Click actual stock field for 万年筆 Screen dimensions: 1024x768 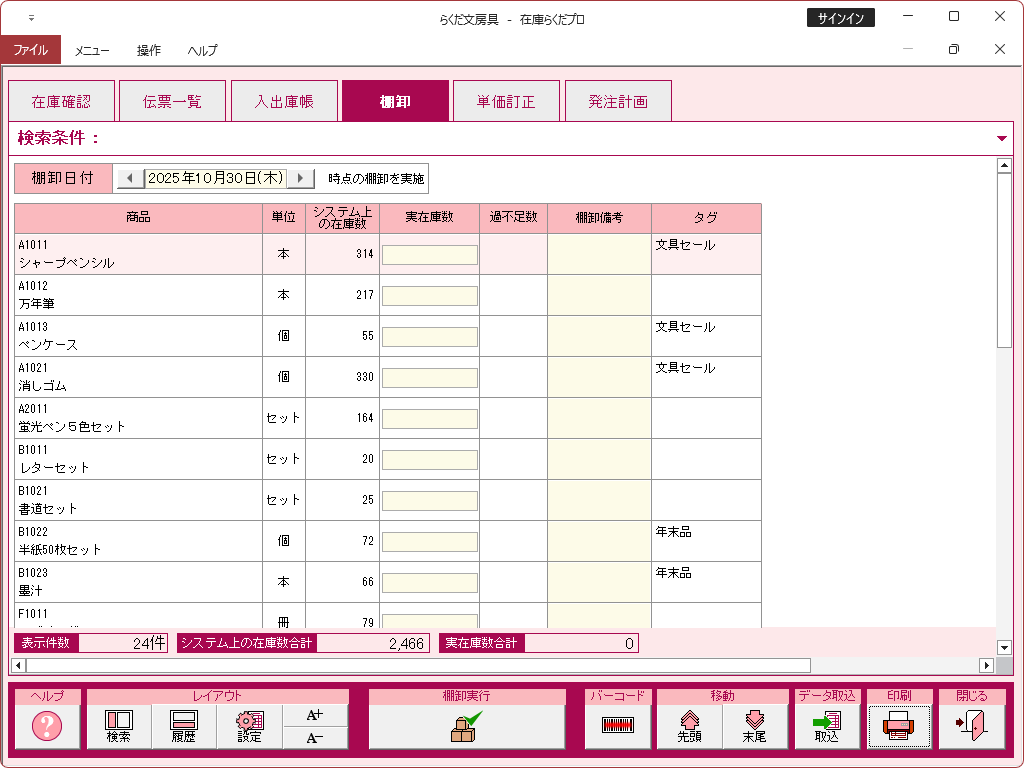pos(429,296)
